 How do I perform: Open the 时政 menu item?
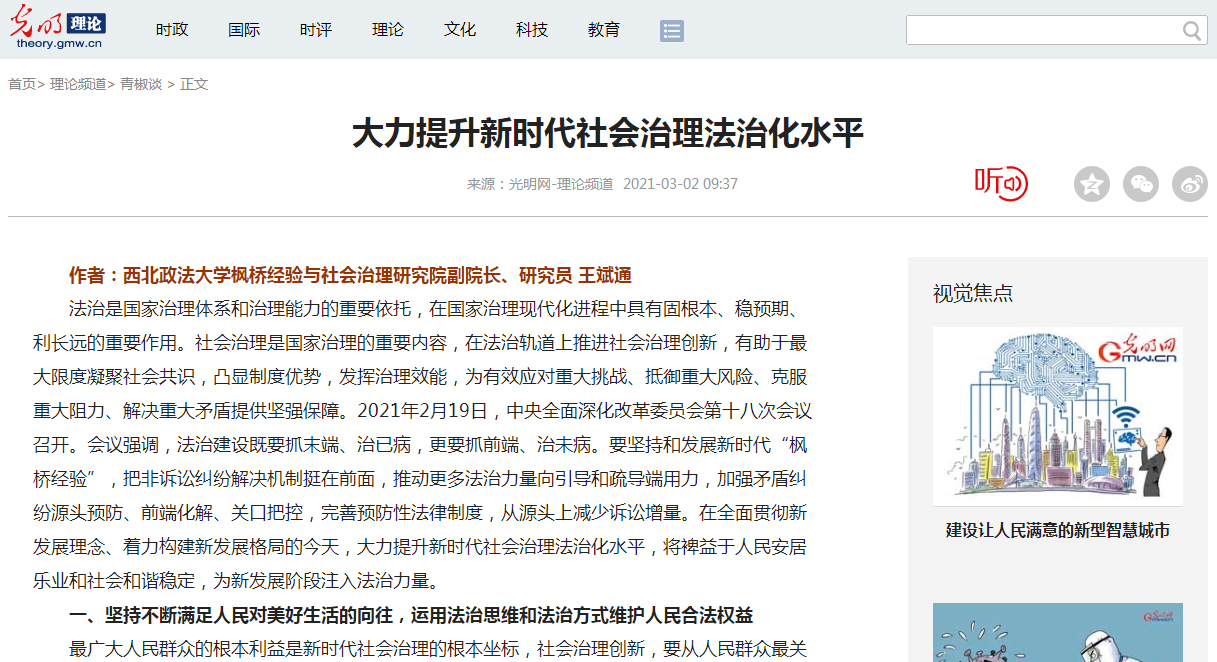tap(172, 30)
